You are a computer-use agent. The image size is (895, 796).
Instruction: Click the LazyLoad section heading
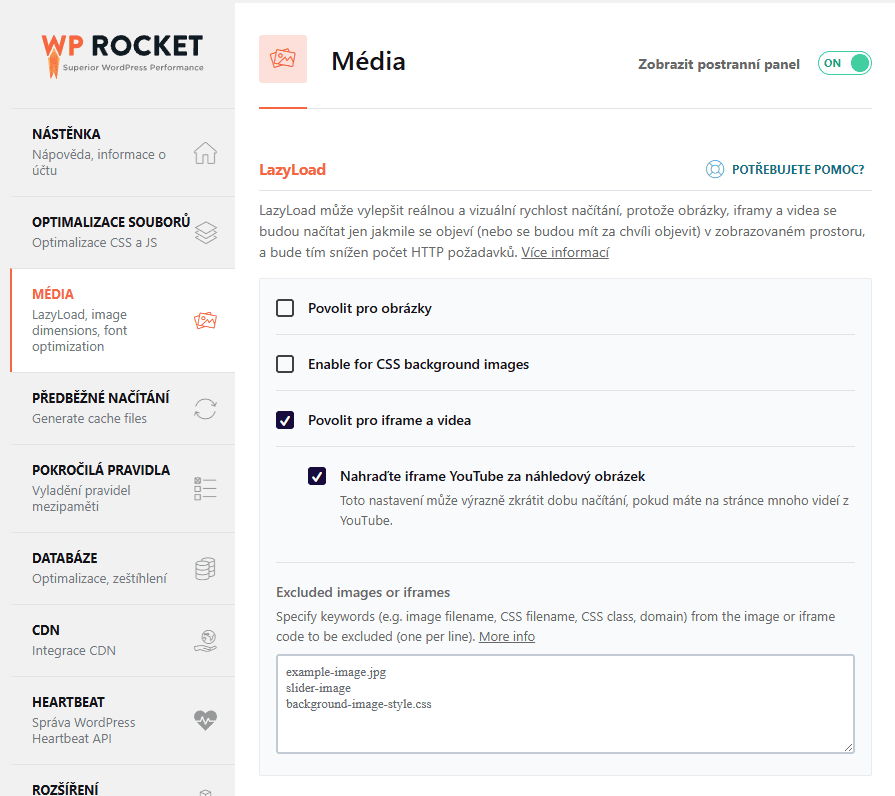pyautogui.click(x=292, y=169)
